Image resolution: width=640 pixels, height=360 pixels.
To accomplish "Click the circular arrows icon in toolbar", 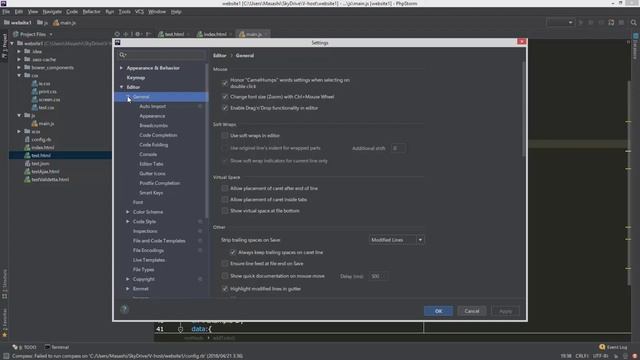I will click(x=611, y=22).
